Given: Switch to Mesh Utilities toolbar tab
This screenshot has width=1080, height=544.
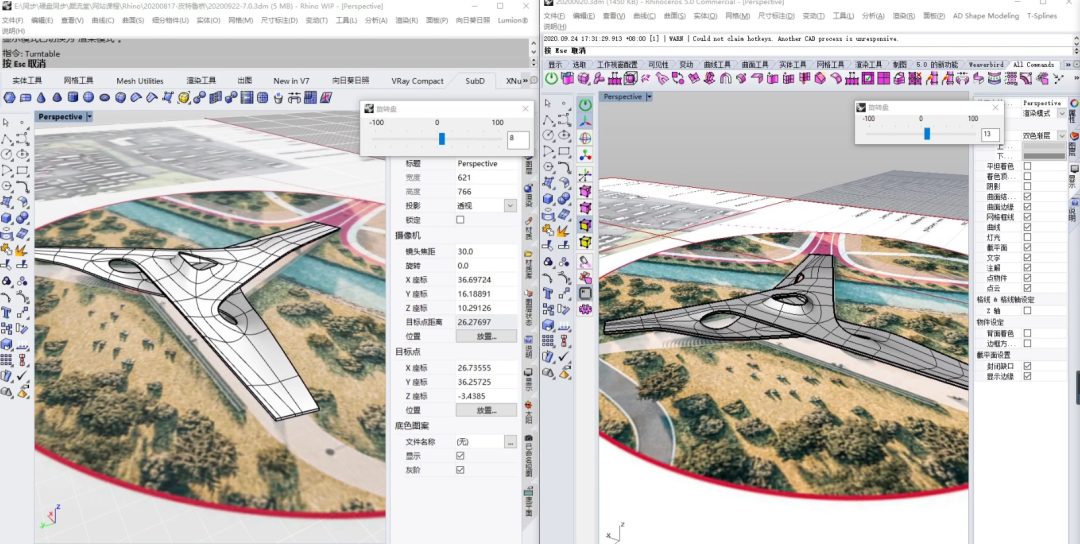Looking at the screenshot, I should [140, 81].
